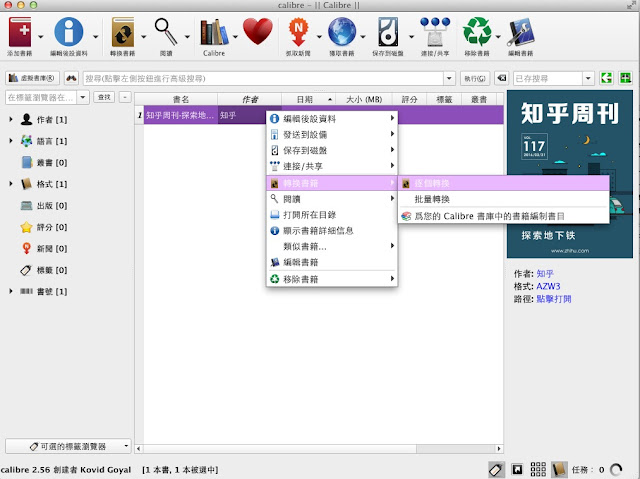640x479 pixels.
Task: Open saved searches dropdown
Action: pos(588,78)
